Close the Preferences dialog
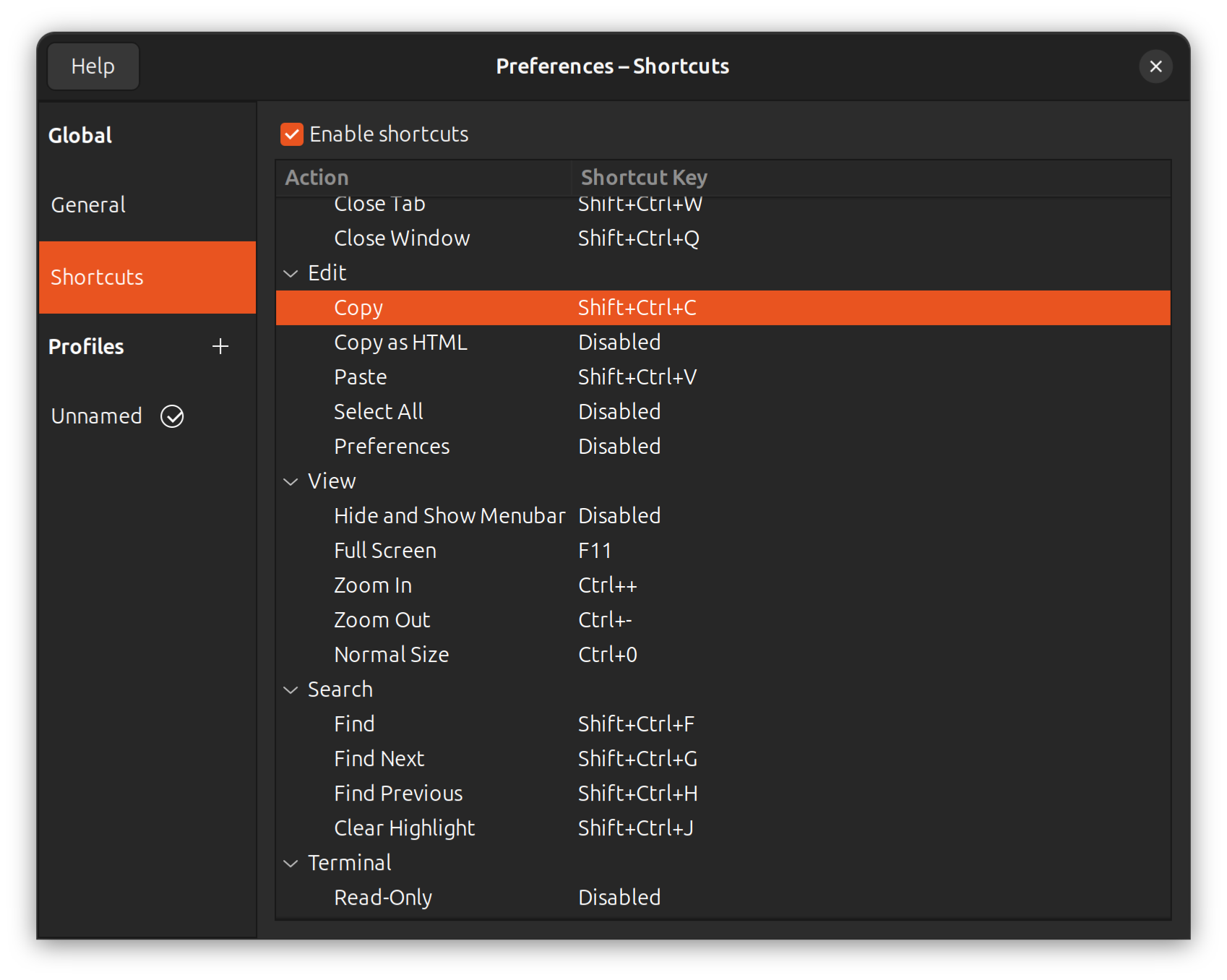Image resolution: width=1227 pixels, height=980 pixels. (x=1155, y=66)
